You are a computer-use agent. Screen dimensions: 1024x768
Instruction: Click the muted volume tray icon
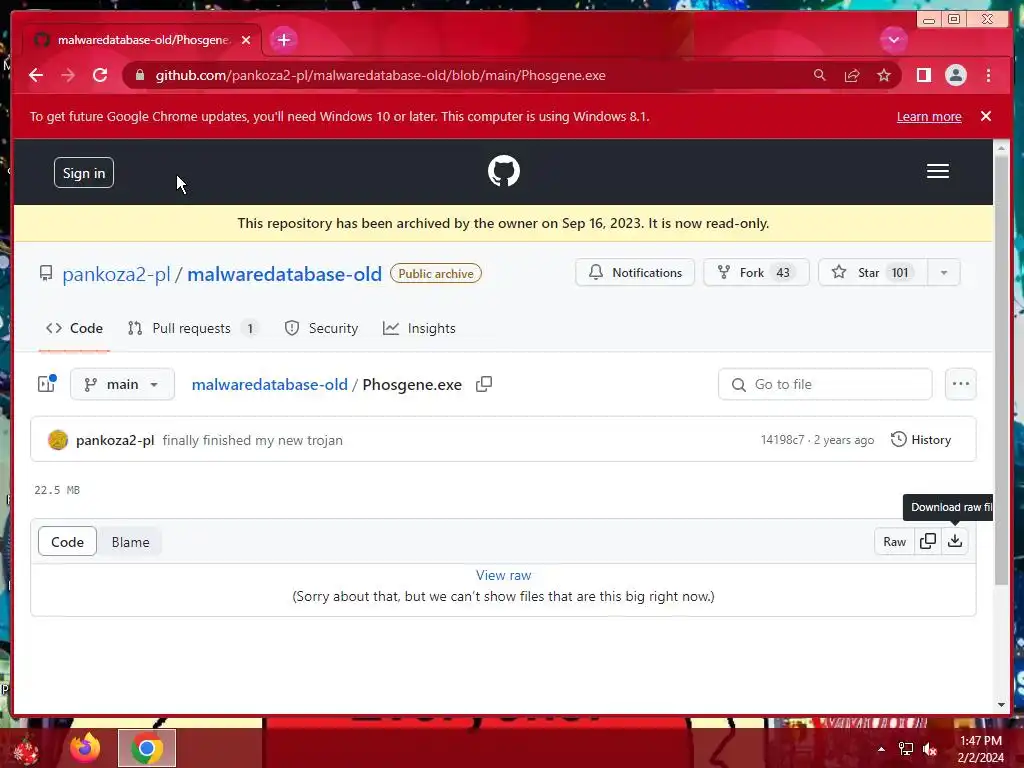click(x=930, y=750)
